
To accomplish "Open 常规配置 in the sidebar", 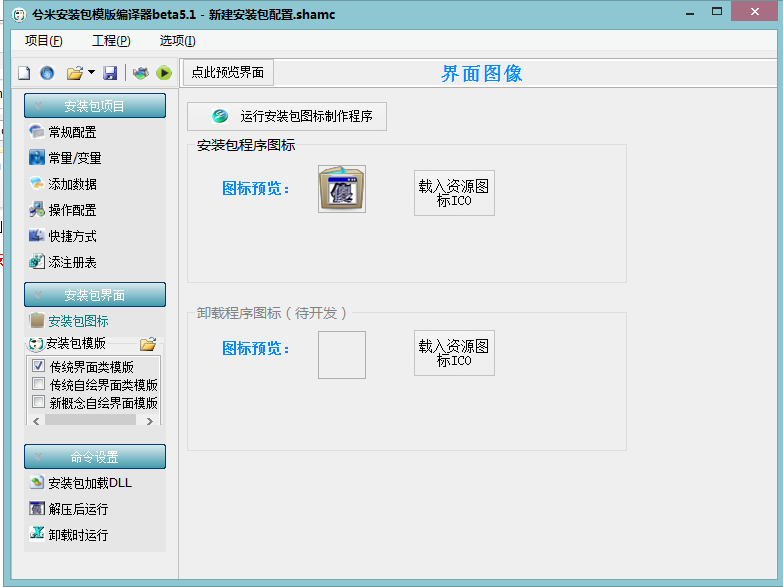I will (x=72, y=132).
